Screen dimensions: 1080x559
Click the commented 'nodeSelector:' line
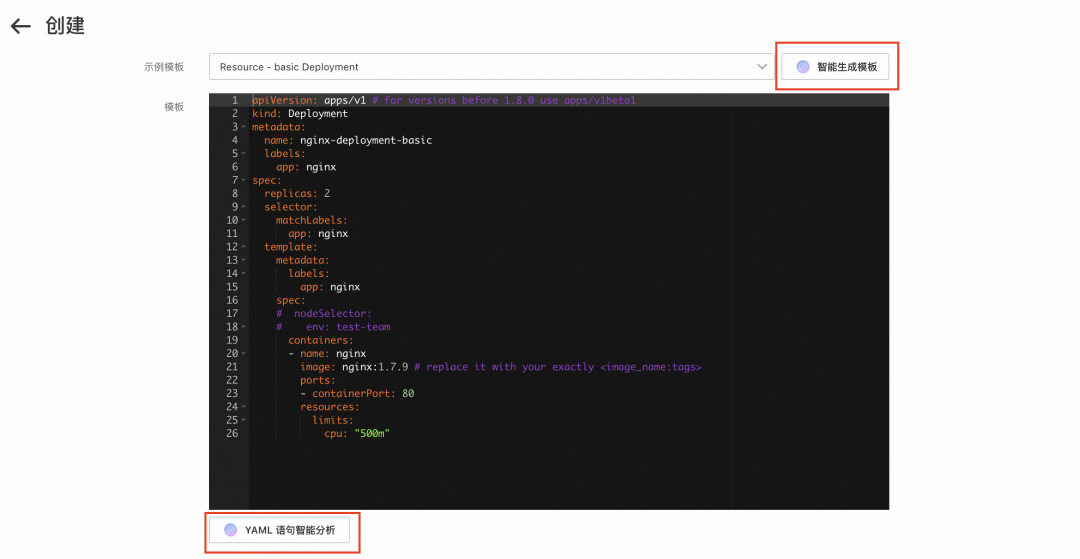tap(324, 314)
